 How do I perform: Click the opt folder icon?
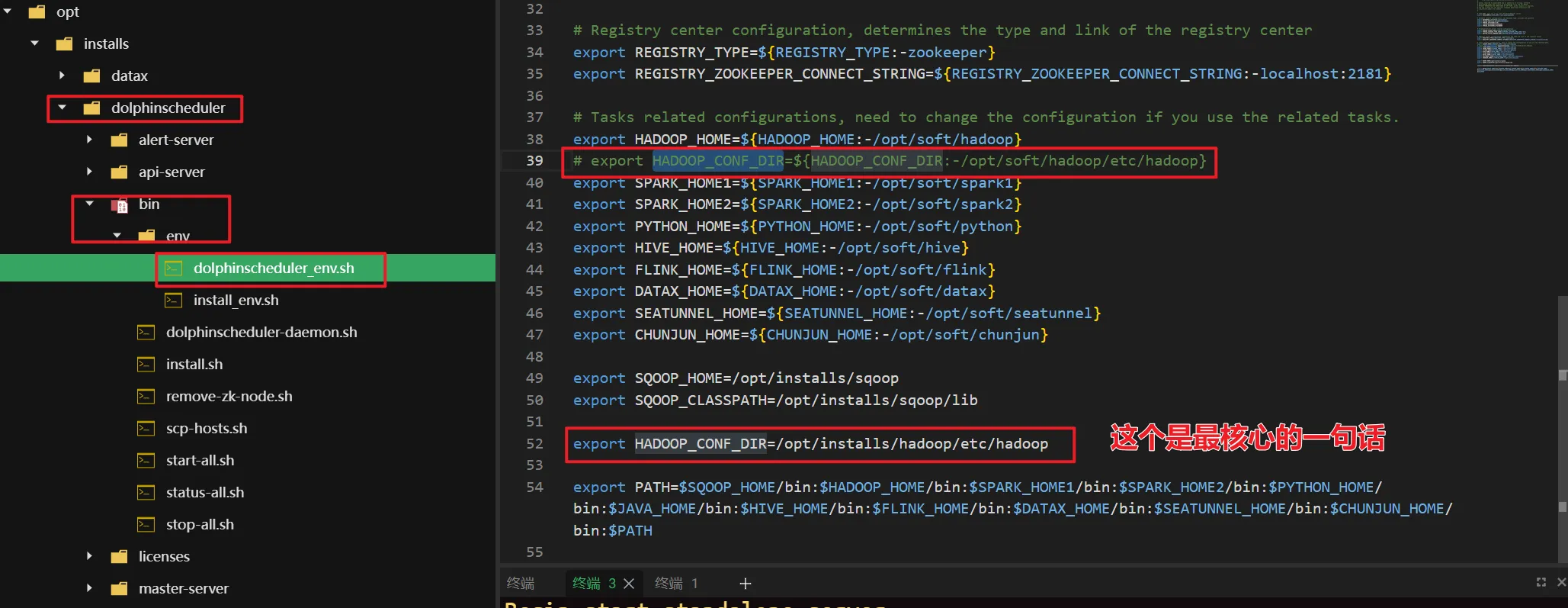pyautogui.click(x=37, y=11)
